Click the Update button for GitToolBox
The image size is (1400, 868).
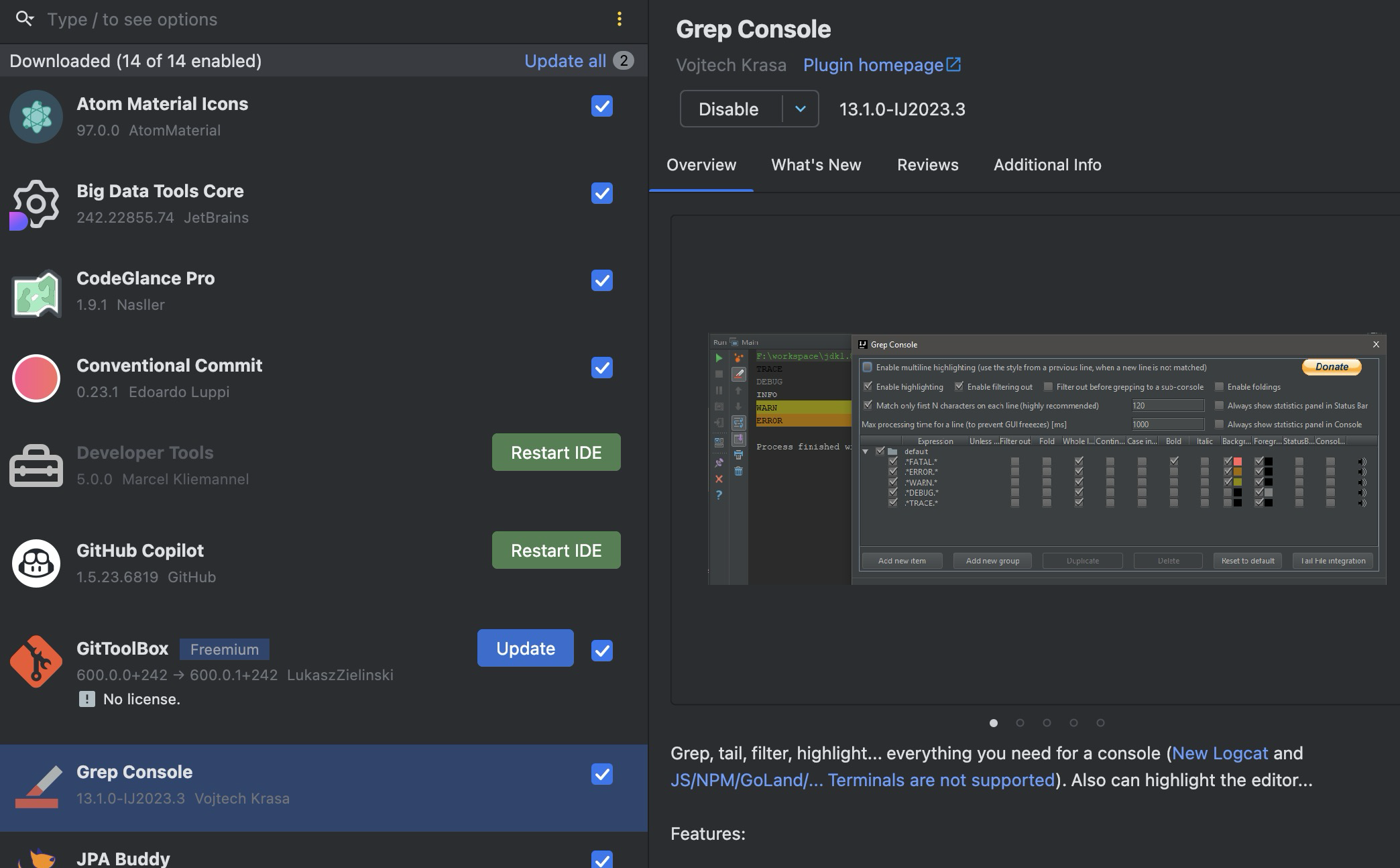tap(525, 648)
